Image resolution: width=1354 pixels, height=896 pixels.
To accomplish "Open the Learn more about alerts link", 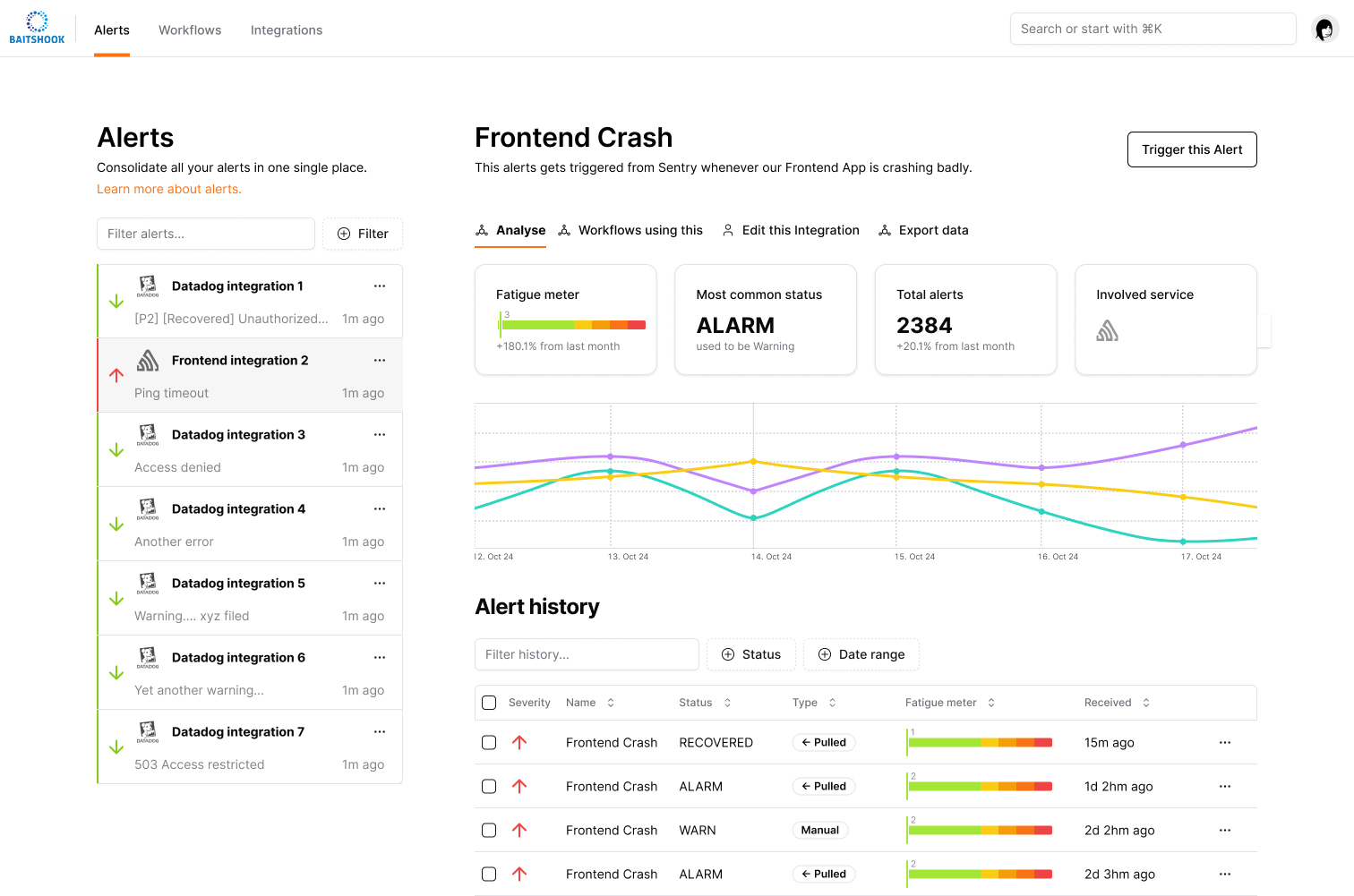I will 168,189.
